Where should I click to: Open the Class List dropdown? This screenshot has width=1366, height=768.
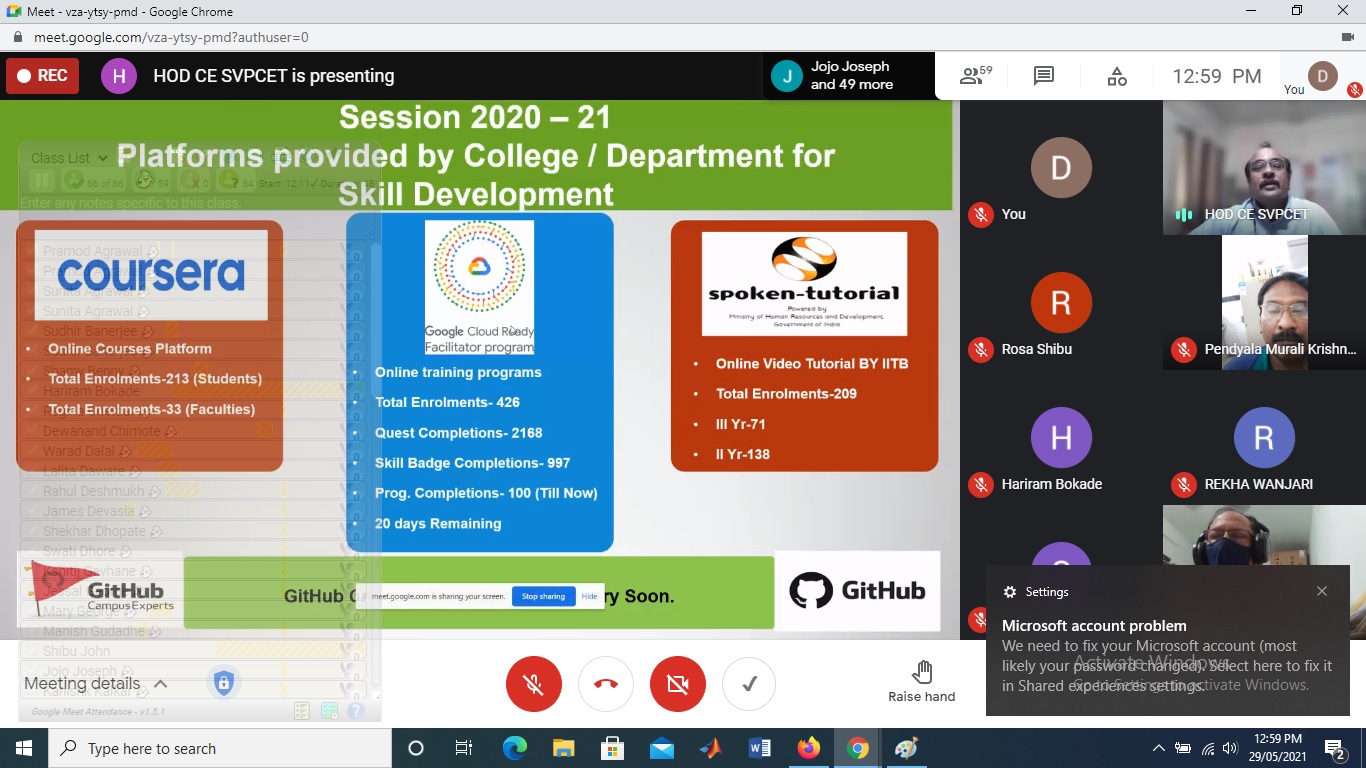tap(69, 158)
